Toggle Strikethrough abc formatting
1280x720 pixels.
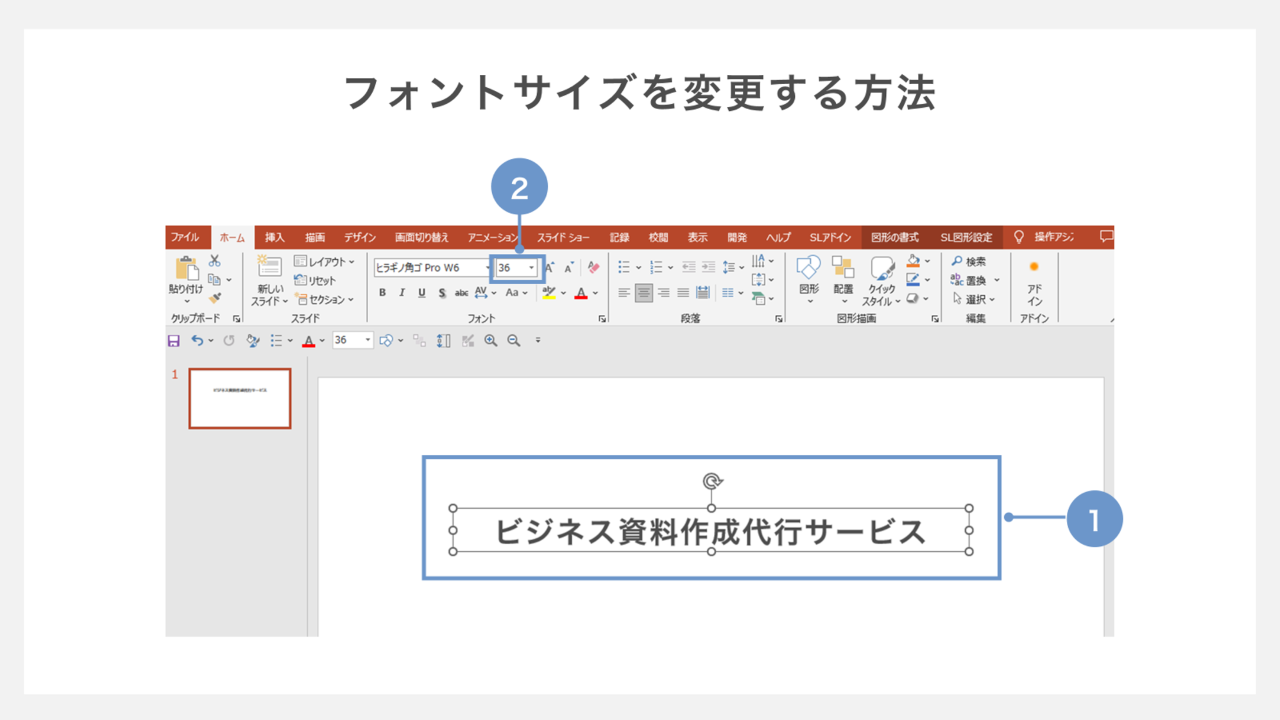(x=462, y=293)
